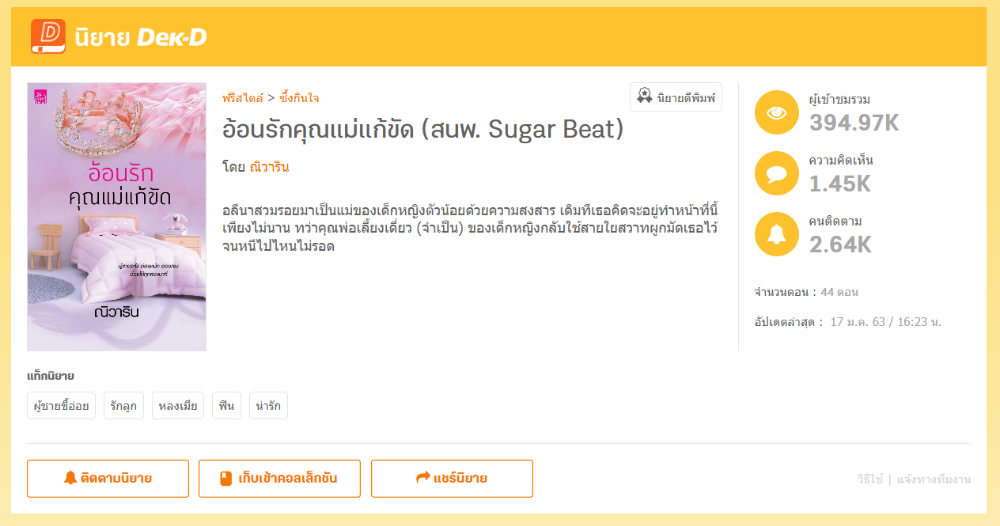Share the novel via แชร์นิยาย button
Screen dimensions: 1000x526
click(452, 478)
